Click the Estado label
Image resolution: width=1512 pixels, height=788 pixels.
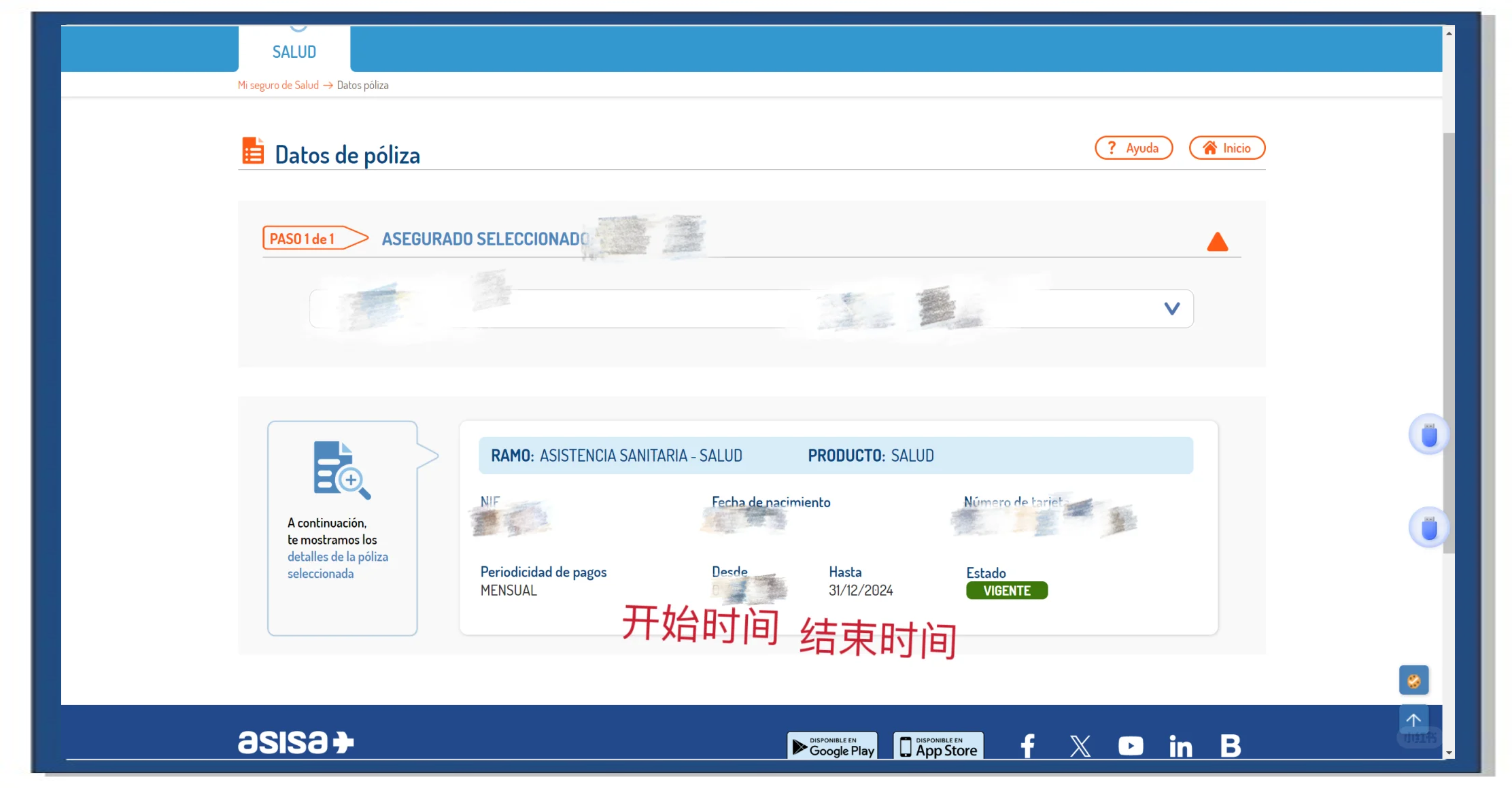[x=986, y=573]
